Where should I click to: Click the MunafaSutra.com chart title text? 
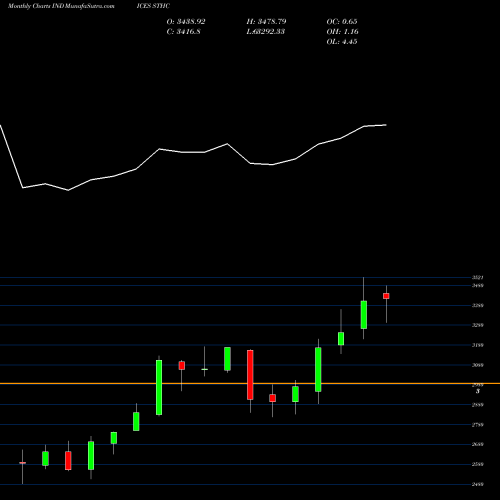click(61, 6)
